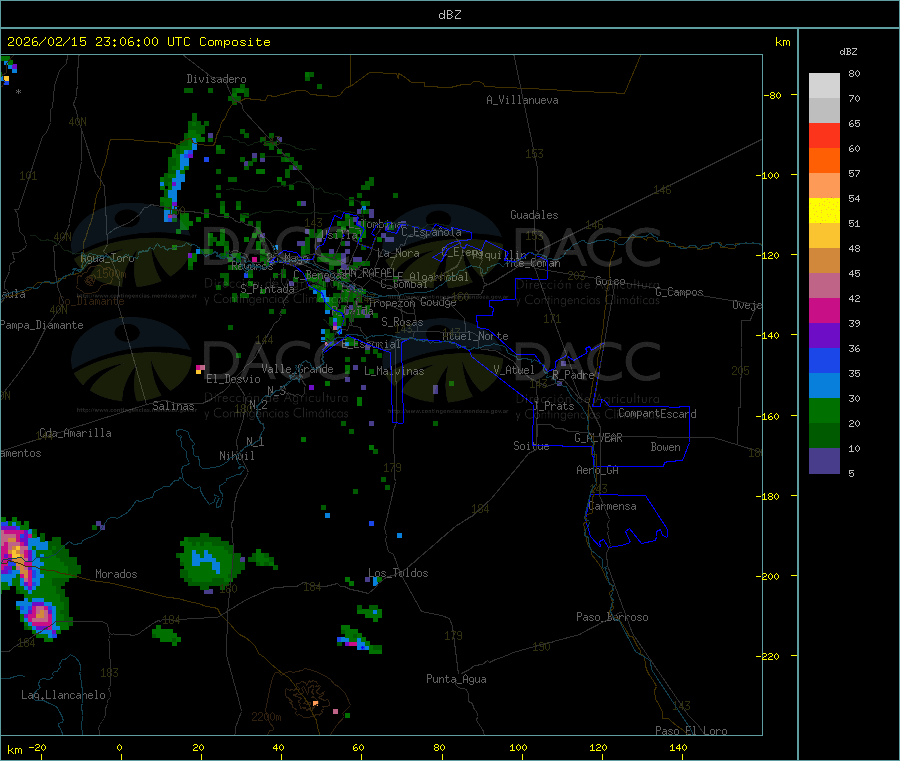Screen dimensions: 900x761
Task: Click the 'G_Campos' map label
Action: point(680,292)
